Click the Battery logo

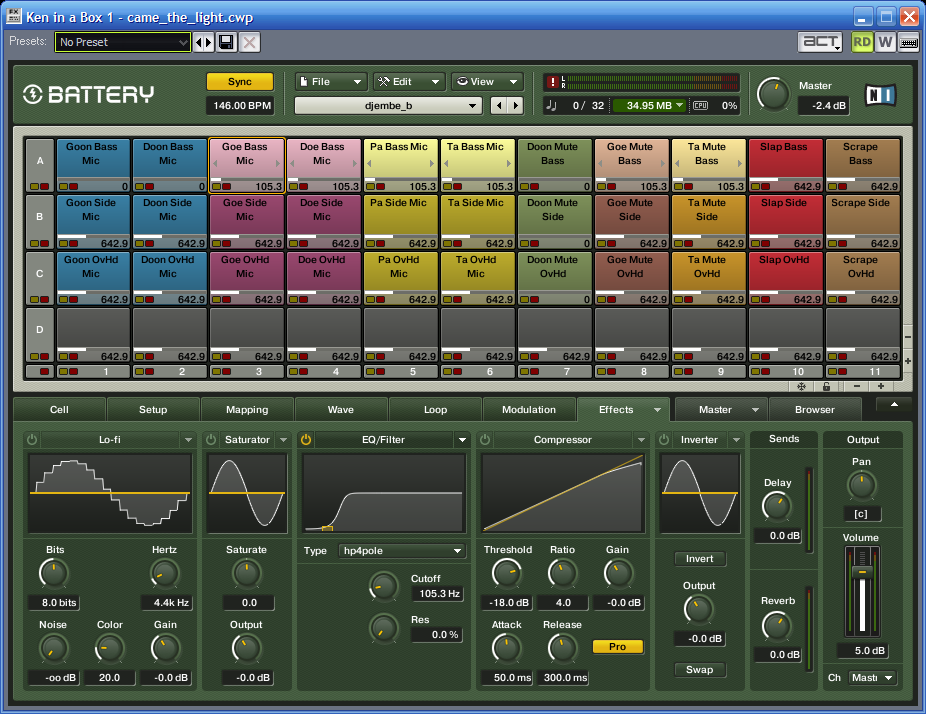[89, 94]
